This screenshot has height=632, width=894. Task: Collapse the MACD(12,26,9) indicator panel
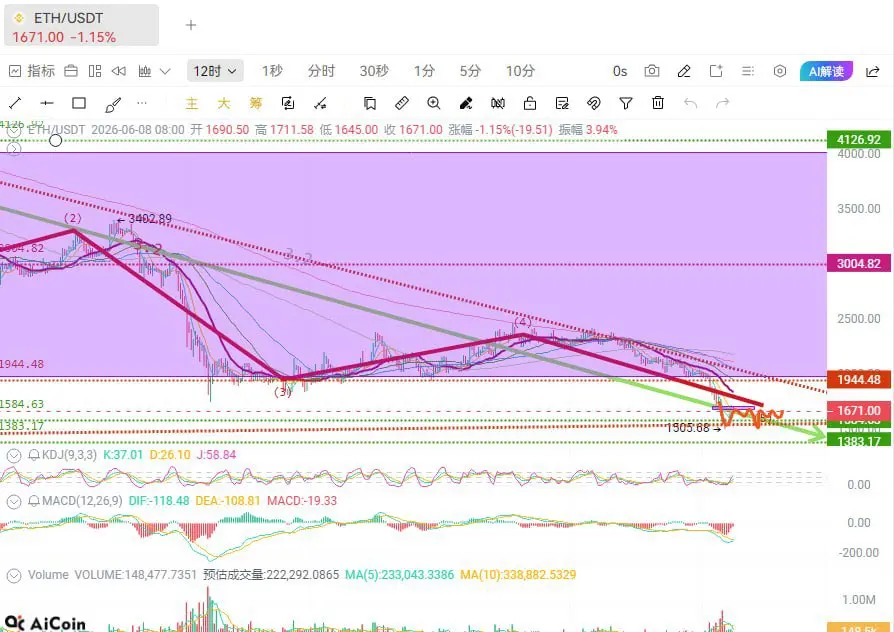tap(14, 501)
